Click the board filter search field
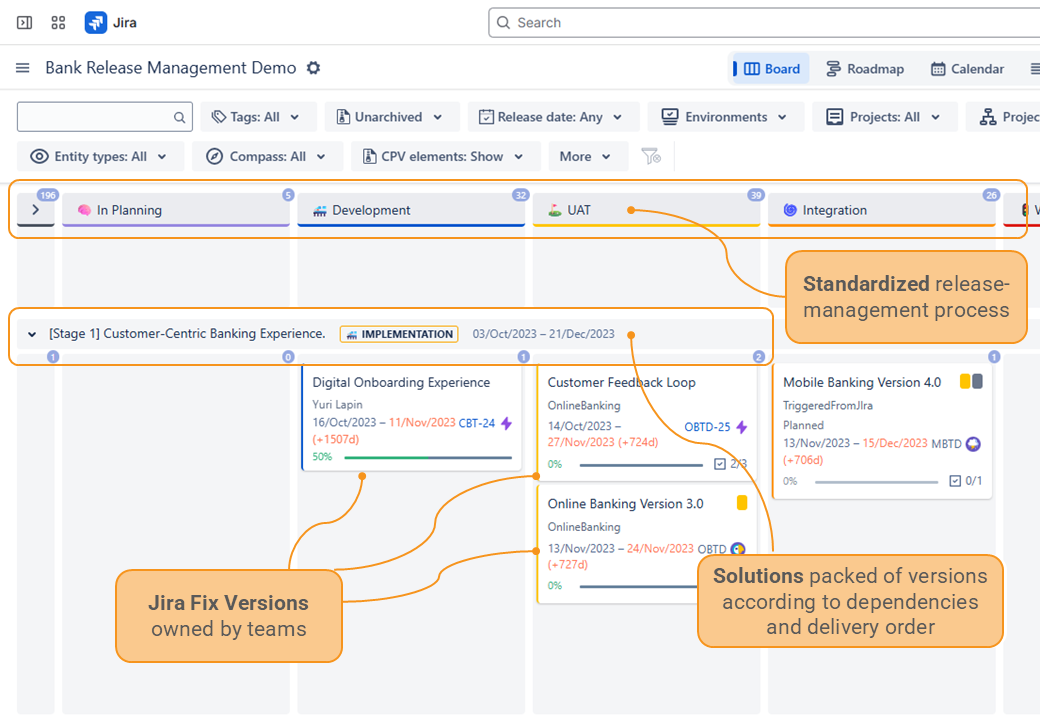The image size is (1040, 720). click(x=95, y=117)
